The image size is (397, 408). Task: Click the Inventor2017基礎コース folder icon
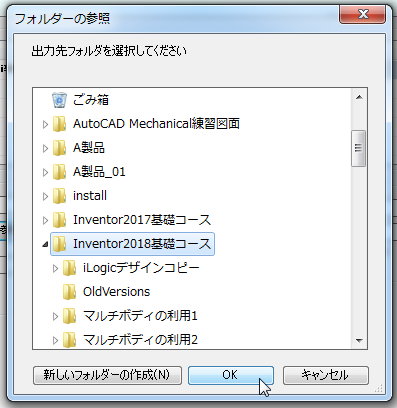[60, 220]
